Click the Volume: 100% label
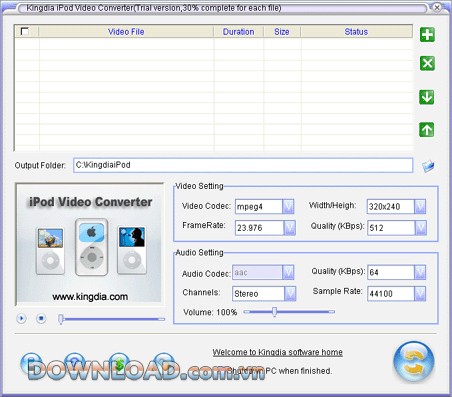The height and width of the screenshot is (397, 452). (210, 312)
